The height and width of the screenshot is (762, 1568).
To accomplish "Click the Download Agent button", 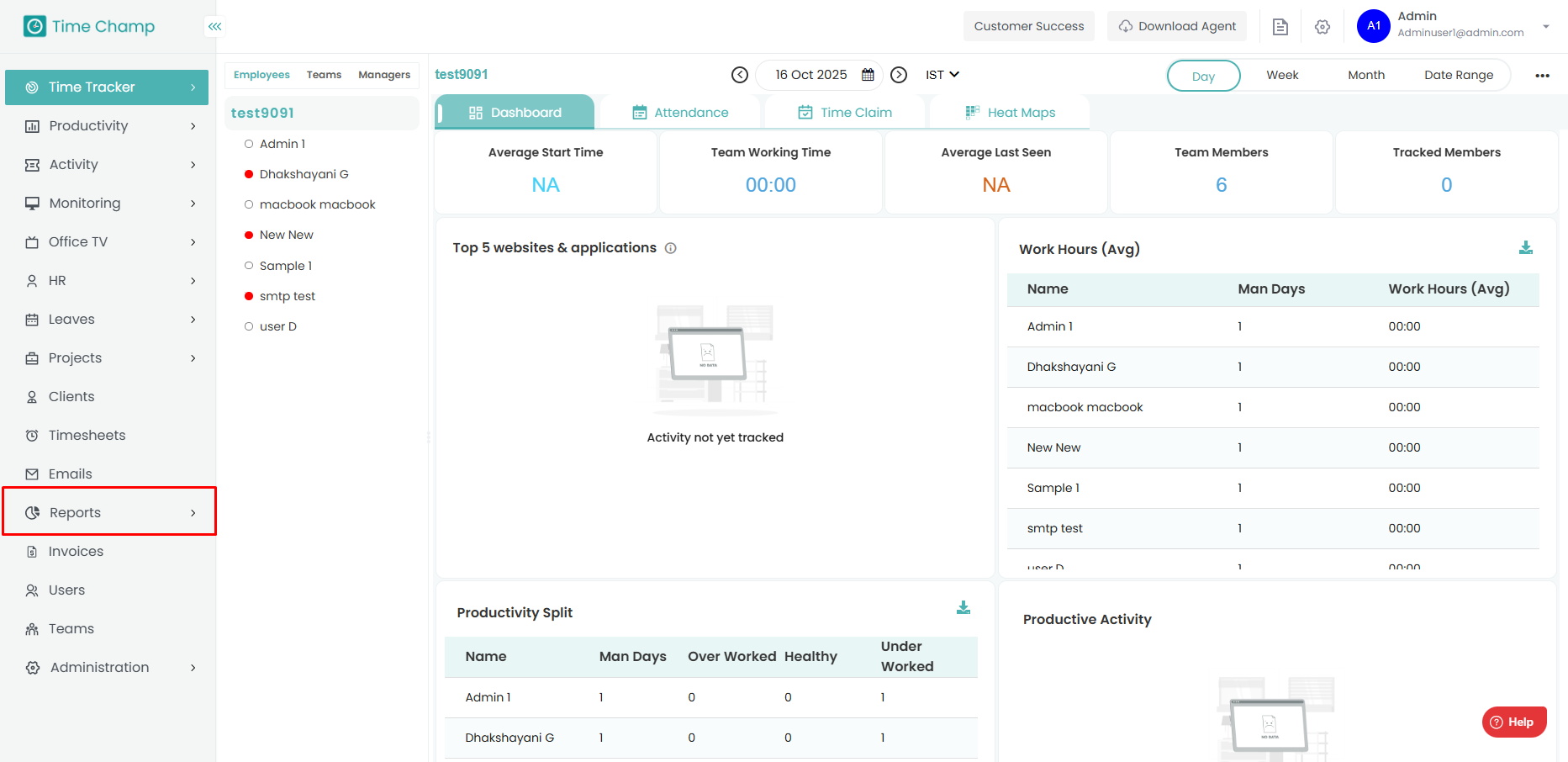I will click(x=1177, y=26).
